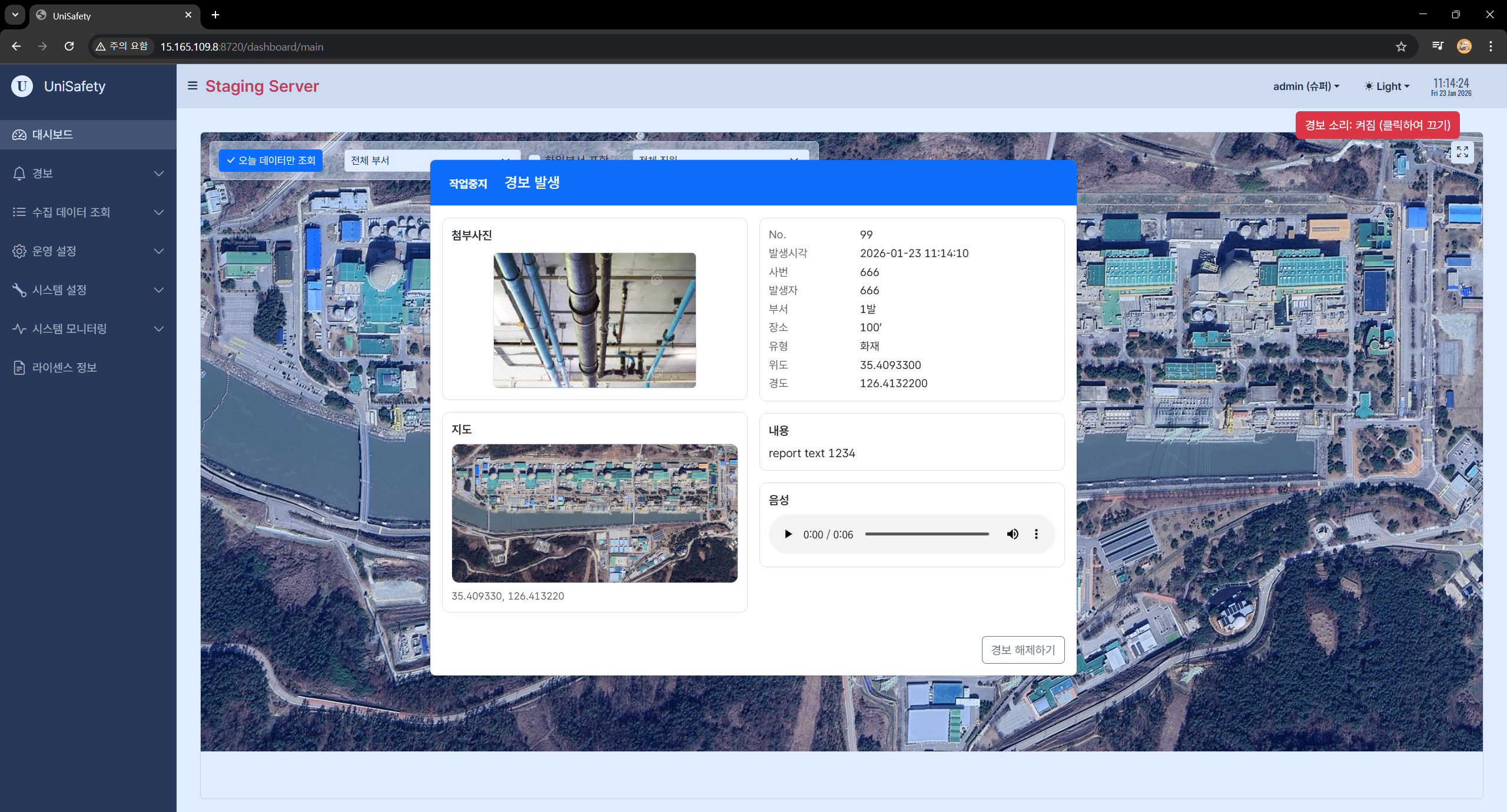1507x812 pixels.
Task: Open the Light theme dropdown
Action: (x=1387, y=86)
